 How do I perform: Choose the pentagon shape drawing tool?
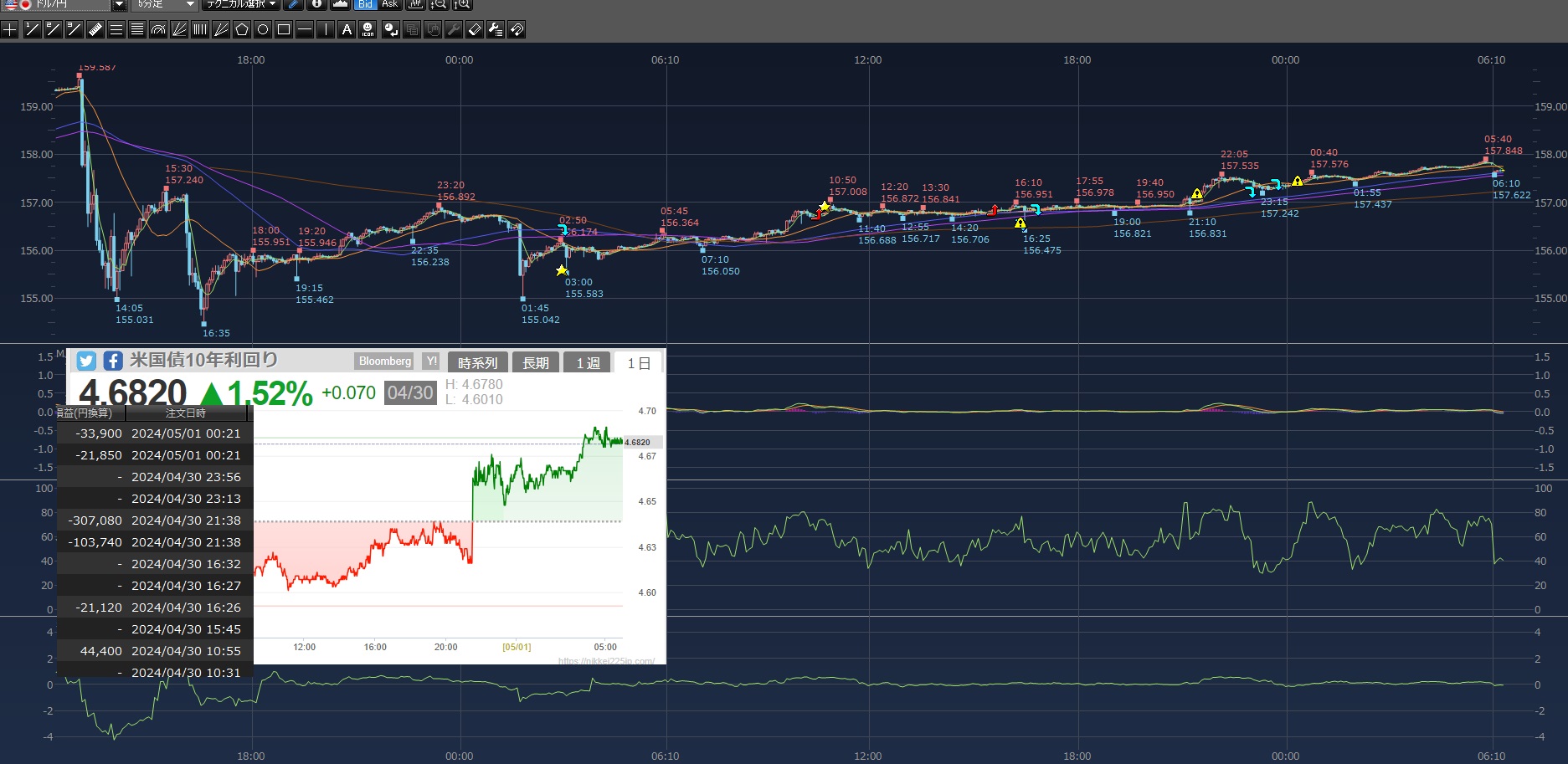(242, 30)
